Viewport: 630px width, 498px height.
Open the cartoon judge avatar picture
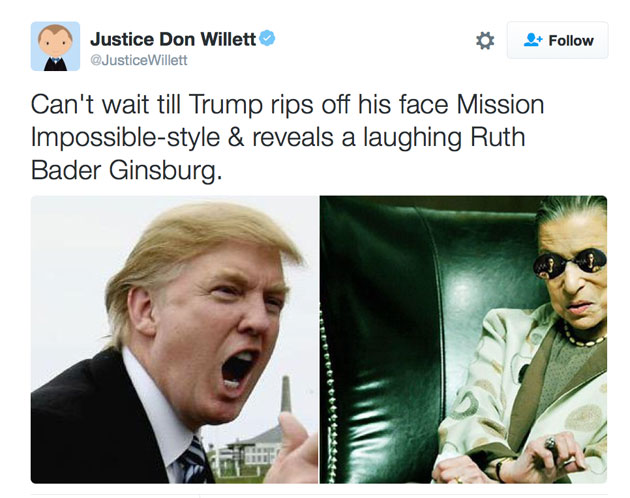pos(55,46)
